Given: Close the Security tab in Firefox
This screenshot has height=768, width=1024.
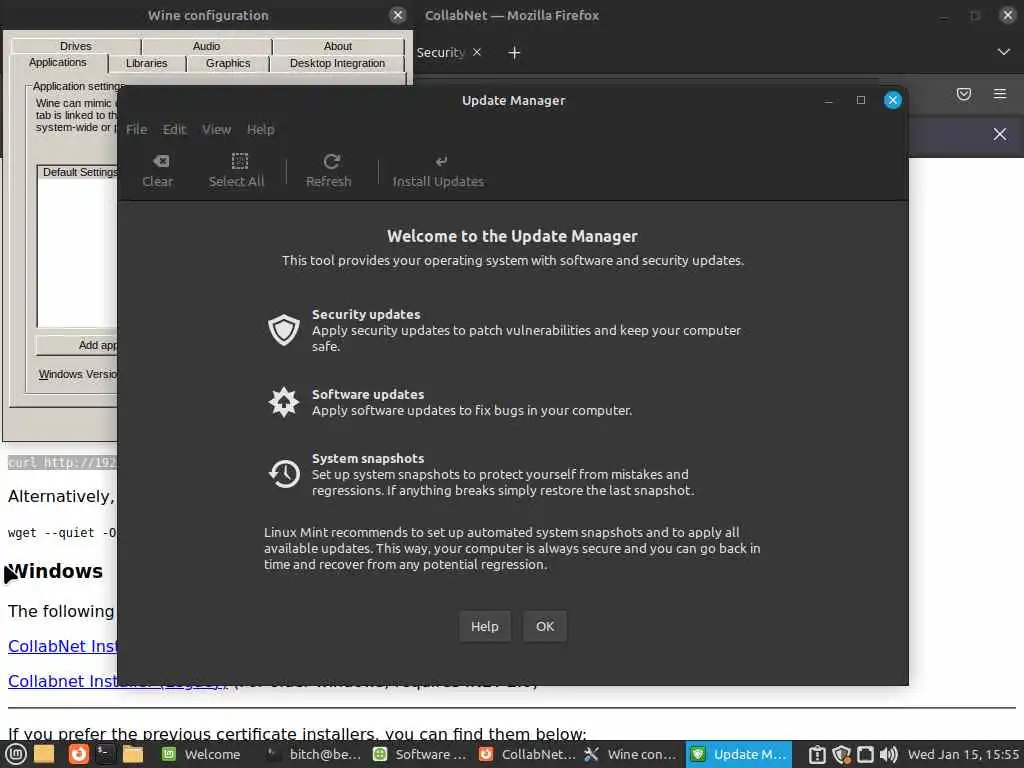Looking at the screenshot, I should coord(477,52).
